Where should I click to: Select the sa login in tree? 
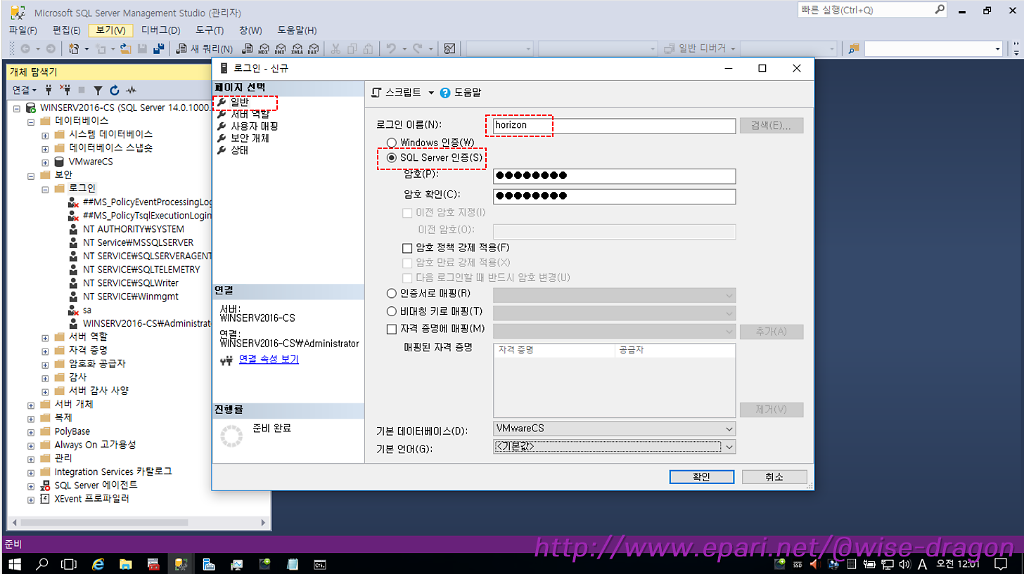click(87, 310)
